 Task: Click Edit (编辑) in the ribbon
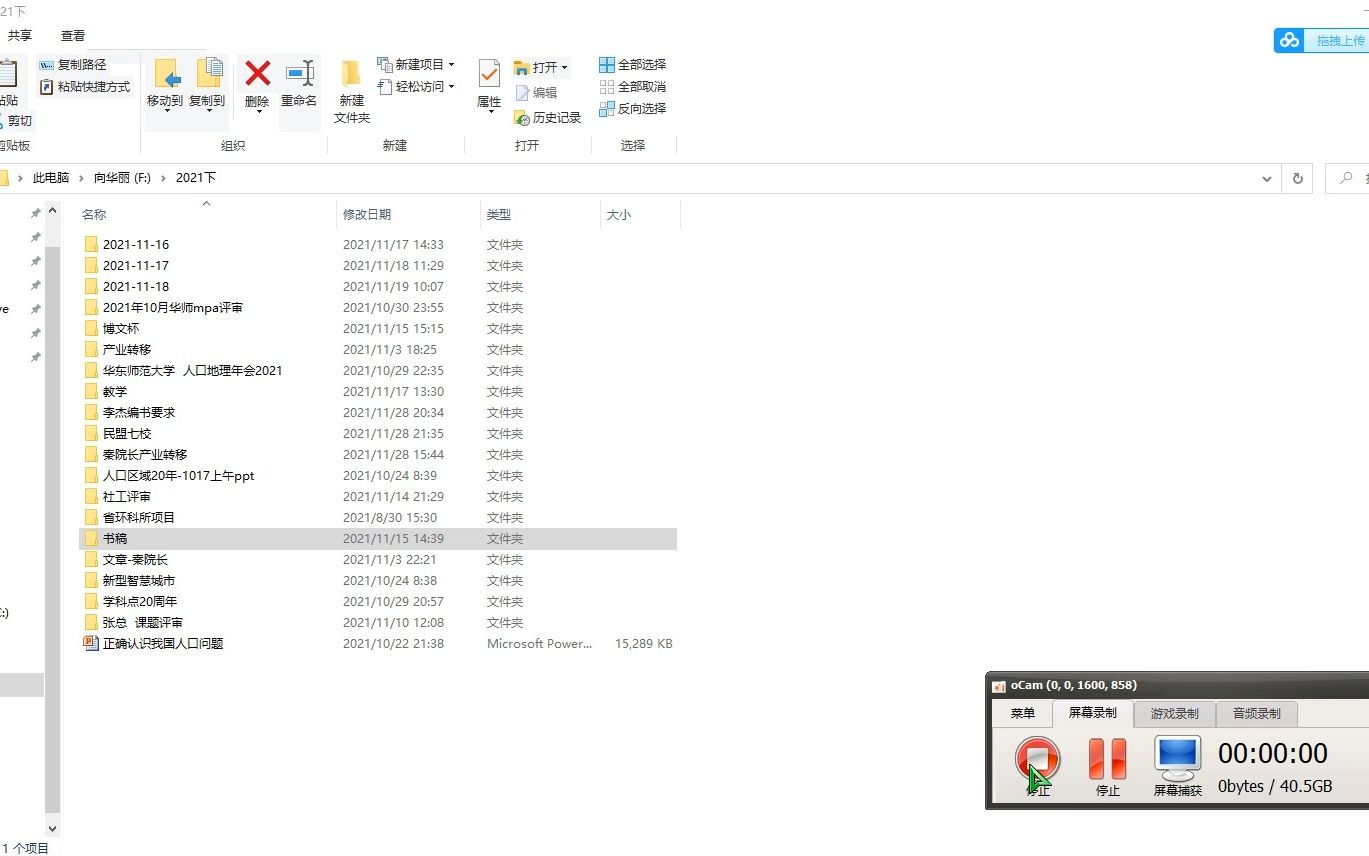pos(536,93)
